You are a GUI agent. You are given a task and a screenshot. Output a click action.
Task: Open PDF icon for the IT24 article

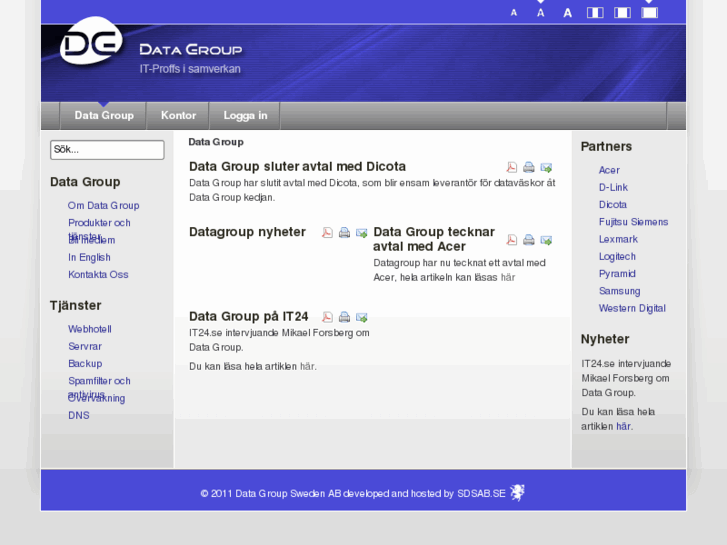coord(327,317)
